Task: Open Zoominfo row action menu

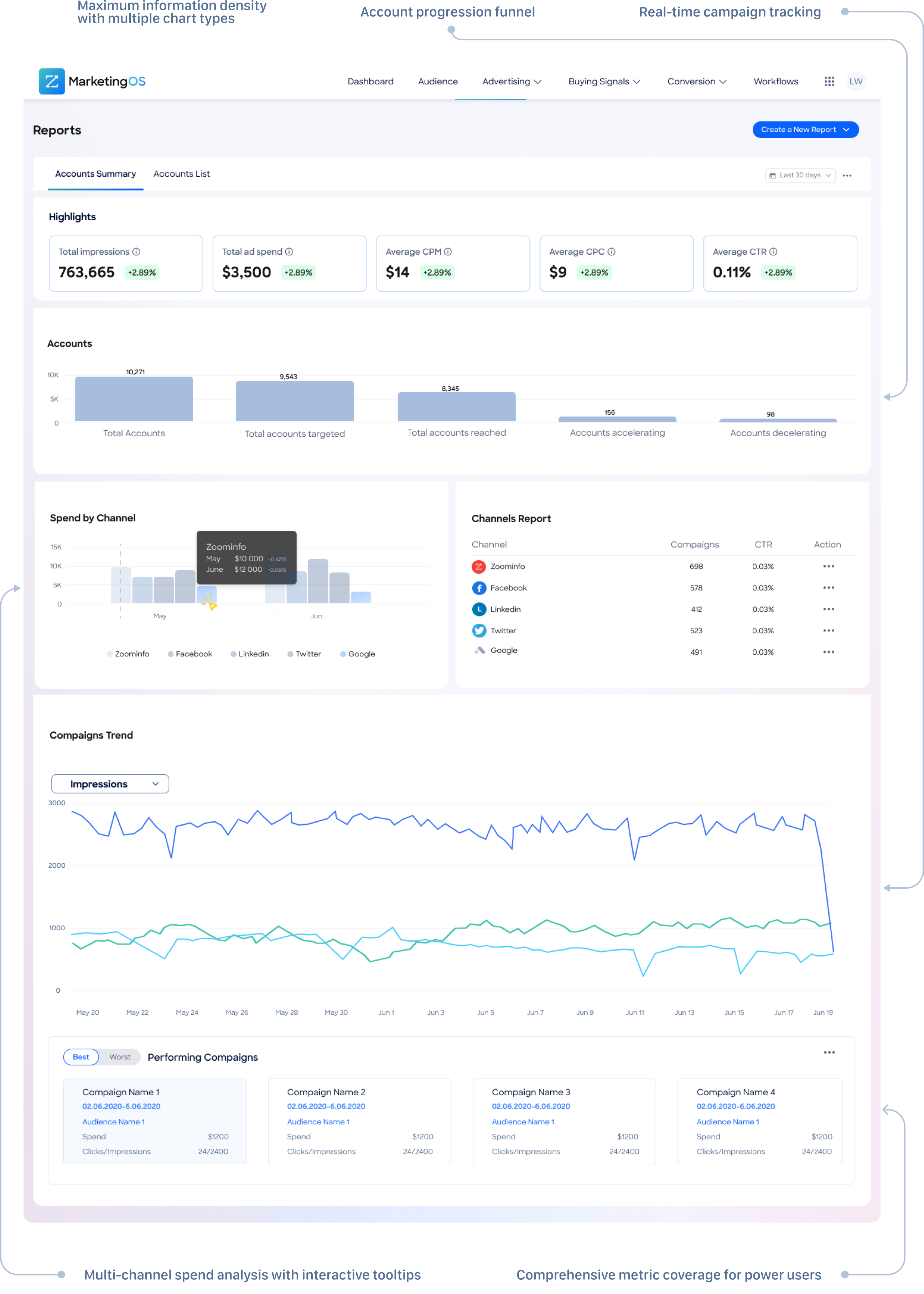Action: [x=829, y=567]
